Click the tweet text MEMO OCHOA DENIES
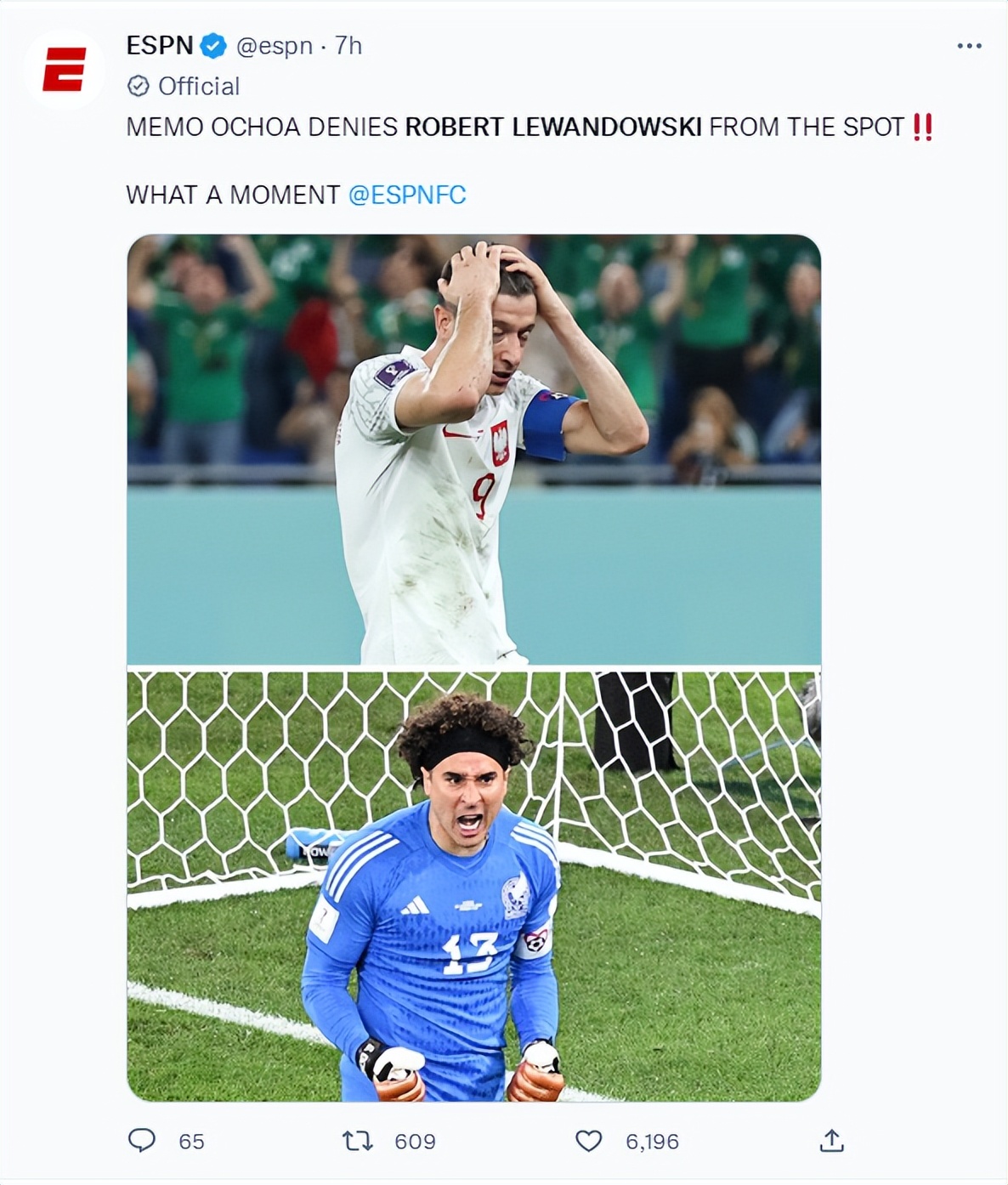Viewport: 1008px width, 1185px height. (x=262, y=127)
